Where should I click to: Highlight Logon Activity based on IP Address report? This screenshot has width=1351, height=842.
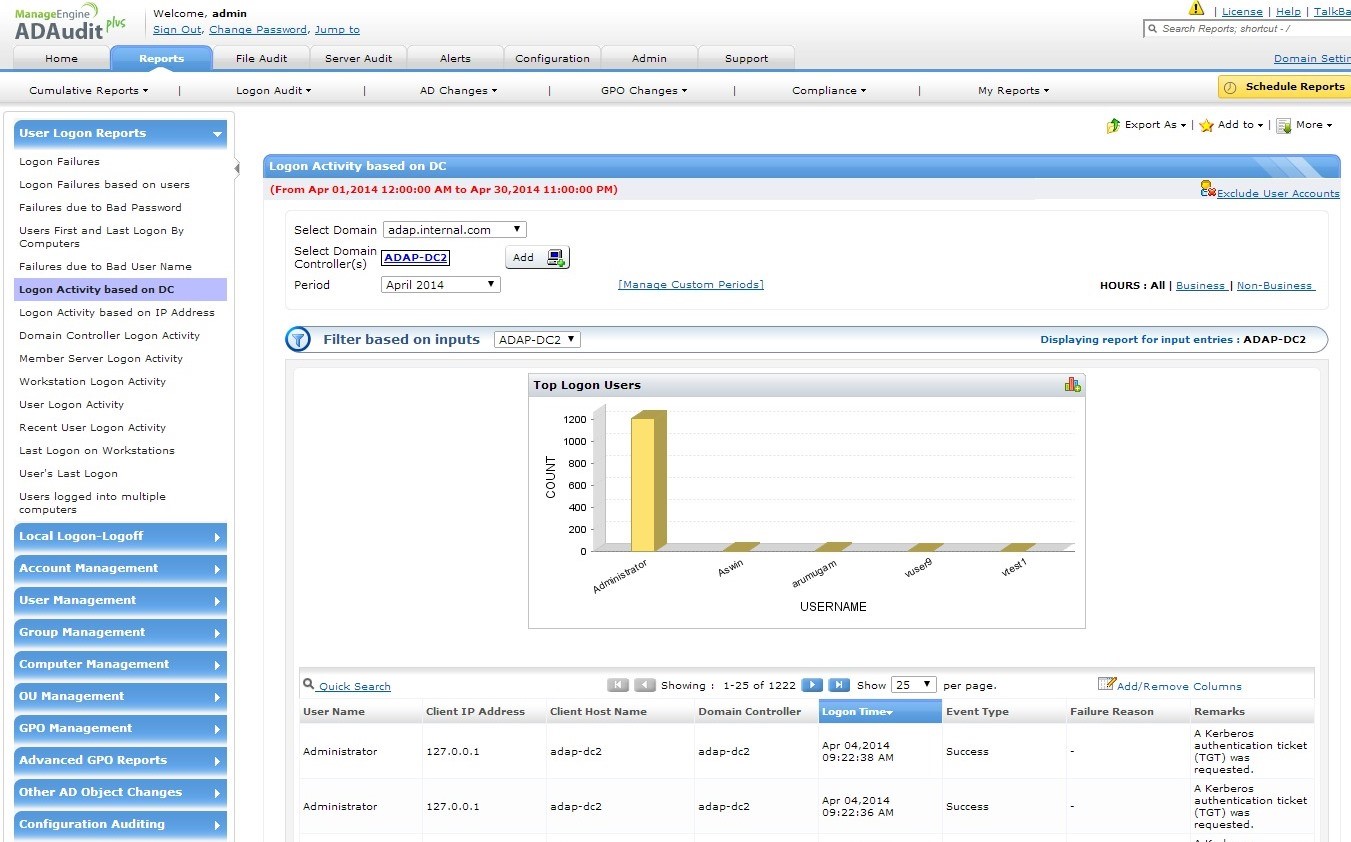(x=117, y=312)
